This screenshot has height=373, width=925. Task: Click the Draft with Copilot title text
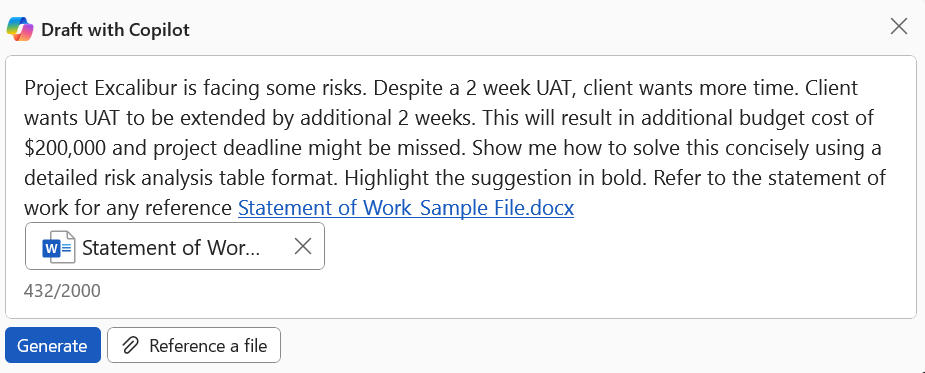(116, 30)
